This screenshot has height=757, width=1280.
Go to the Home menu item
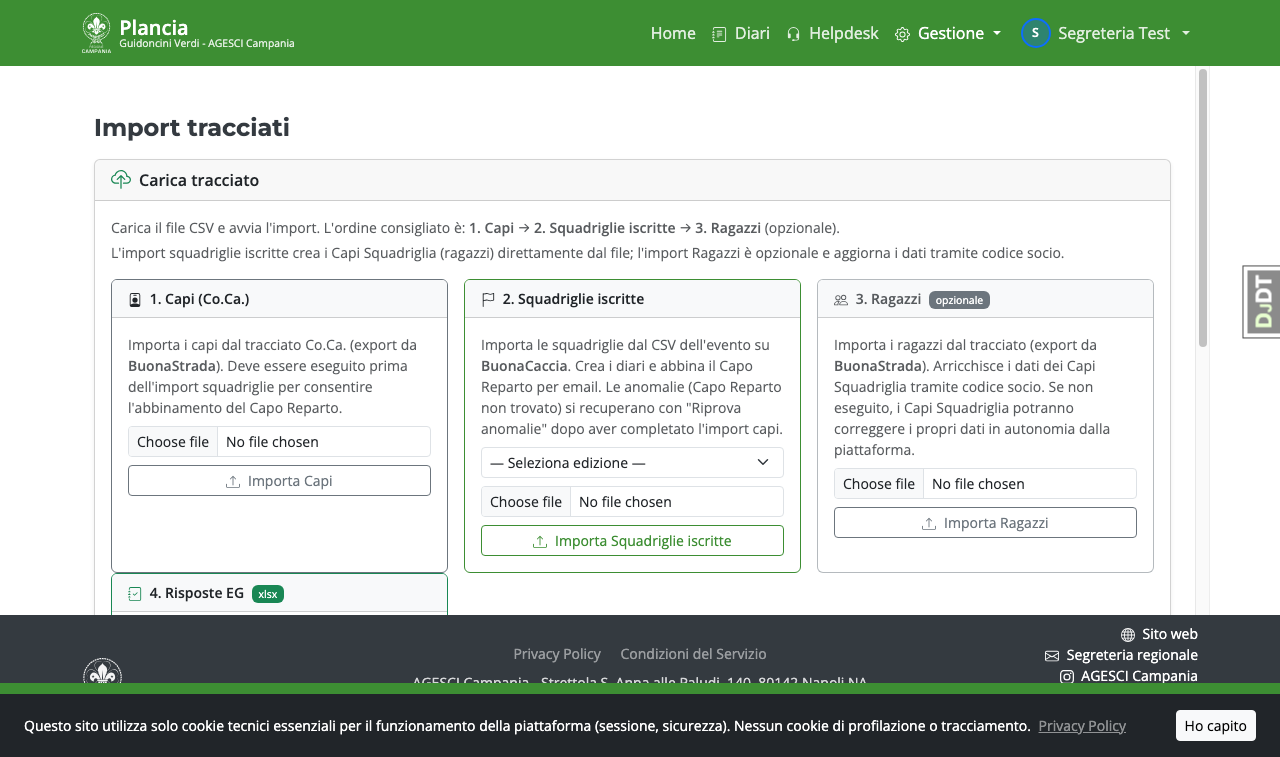click(673, 33)
